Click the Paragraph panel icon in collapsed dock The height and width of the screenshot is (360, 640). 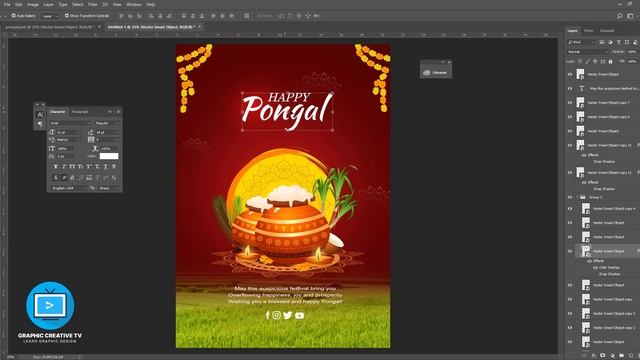point(40,124)
